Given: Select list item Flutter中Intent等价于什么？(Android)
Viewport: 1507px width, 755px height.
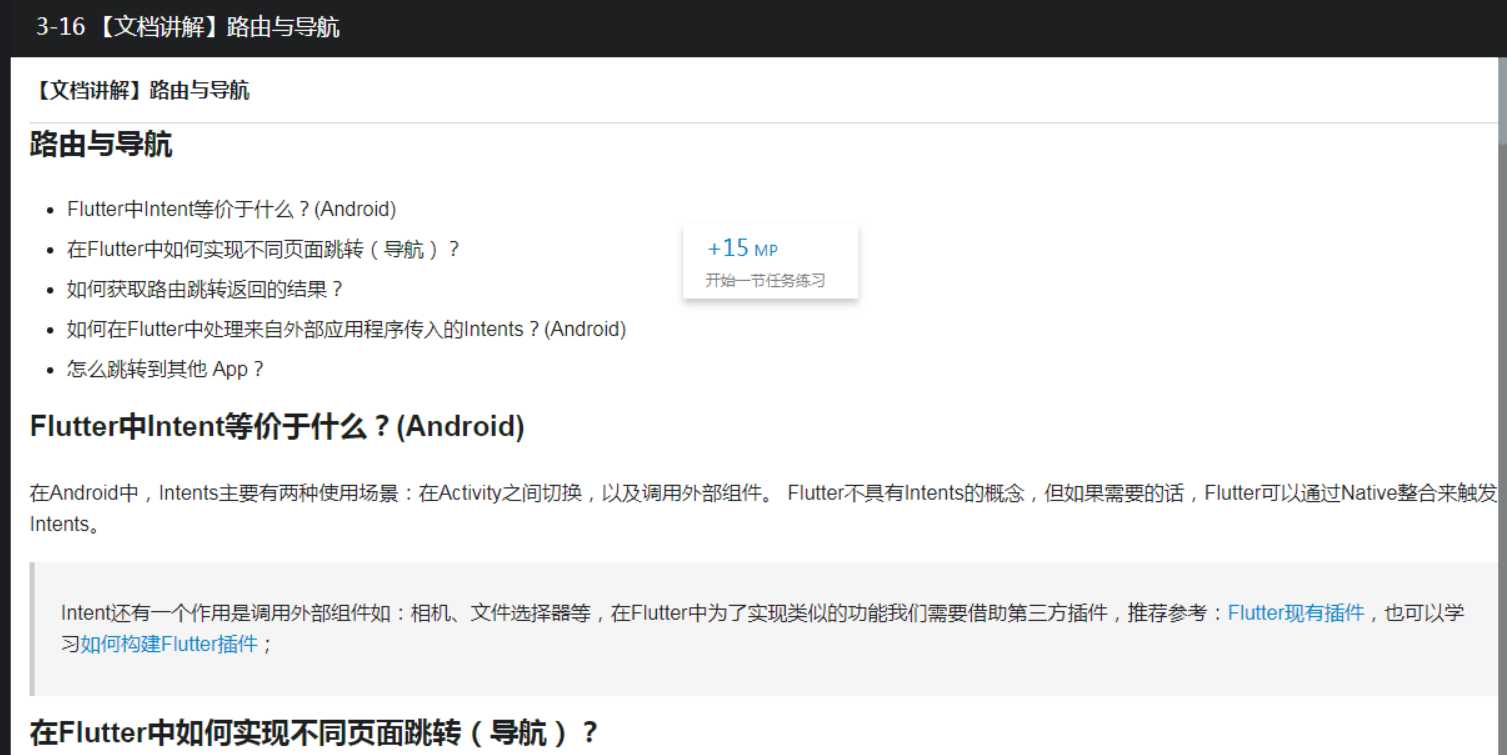Looking at the screenshot, I should click(232, 209).
